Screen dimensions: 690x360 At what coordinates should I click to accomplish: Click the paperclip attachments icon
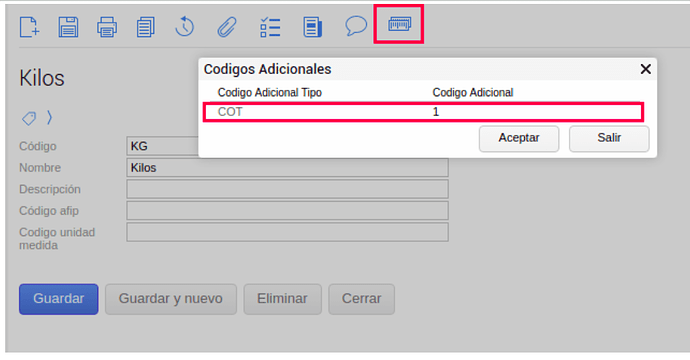(x=227, y=27)
